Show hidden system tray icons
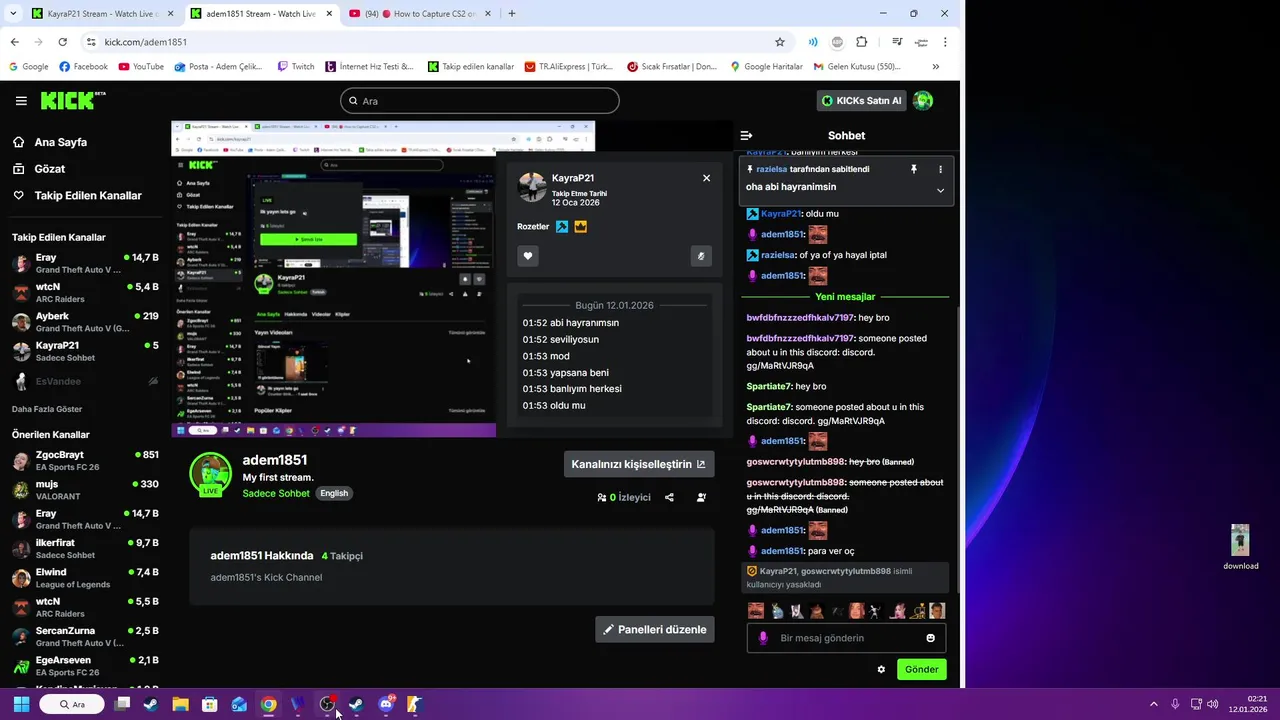 pos(1153,704)
